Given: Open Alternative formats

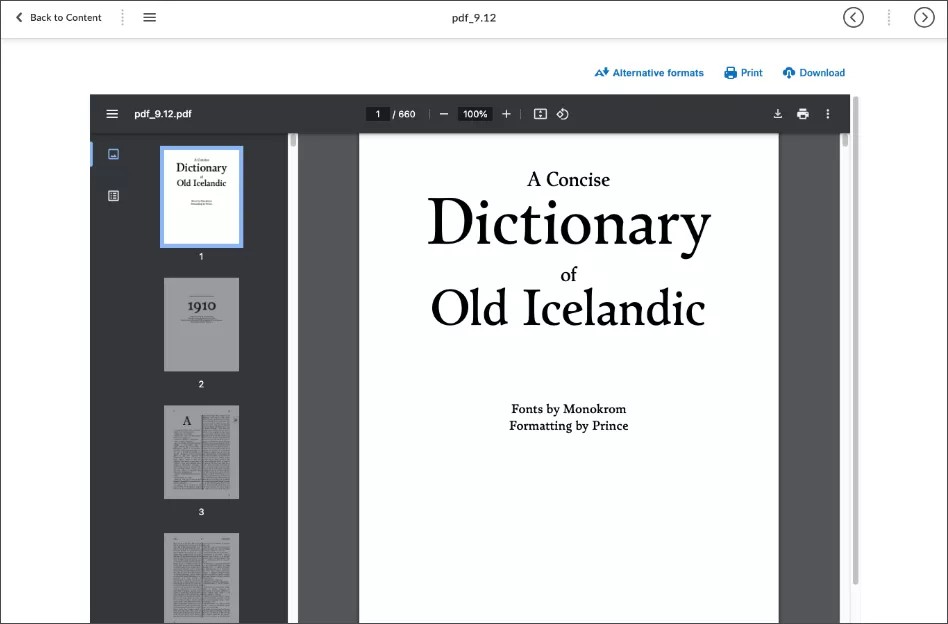Looking at the screenshot, I should click(x=649, y=73).
